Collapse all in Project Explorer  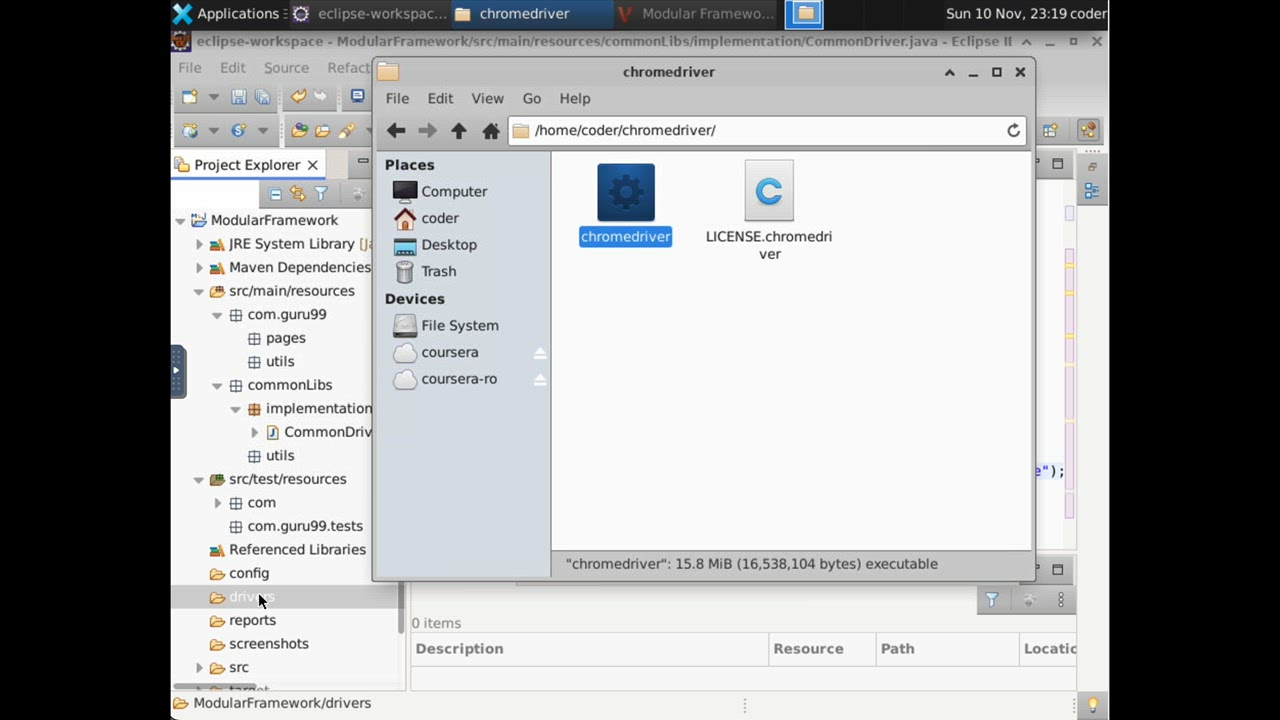275,194
